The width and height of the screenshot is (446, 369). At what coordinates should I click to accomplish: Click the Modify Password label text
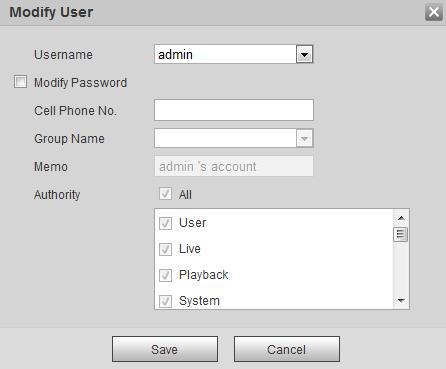pos(80,83)
